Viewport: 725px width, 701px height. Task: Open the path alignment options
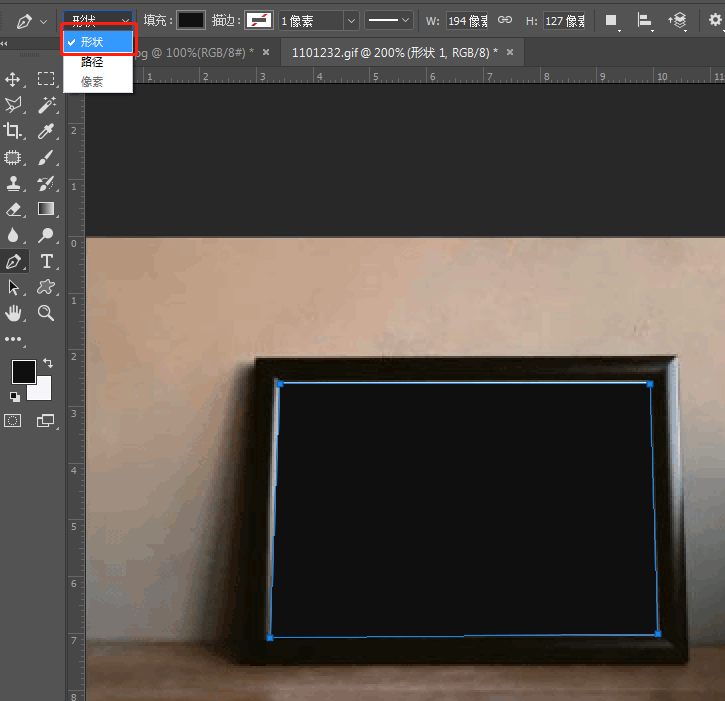click(644, 20)
